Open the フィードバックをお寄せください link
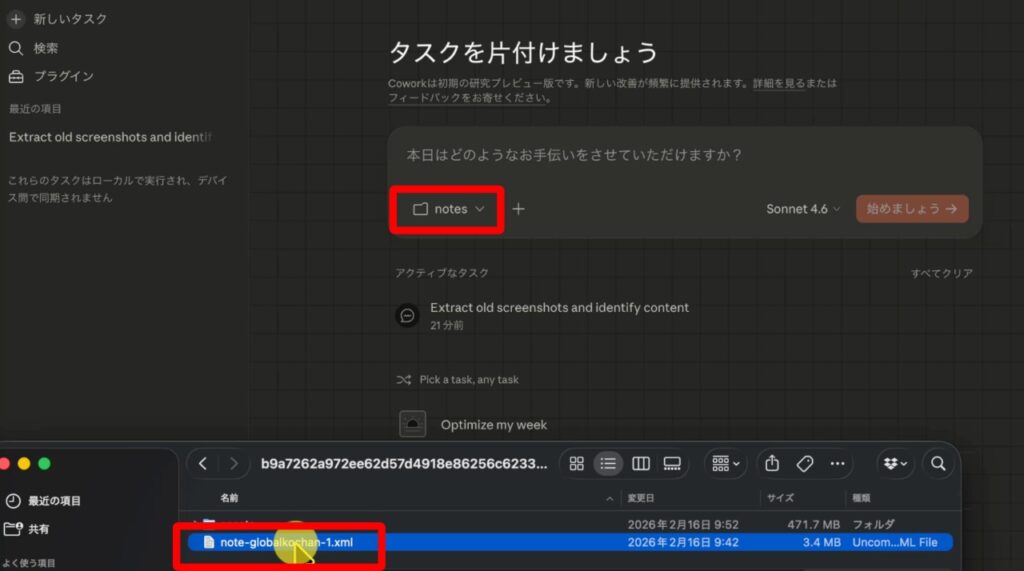1024x571 pixels. 468,98
